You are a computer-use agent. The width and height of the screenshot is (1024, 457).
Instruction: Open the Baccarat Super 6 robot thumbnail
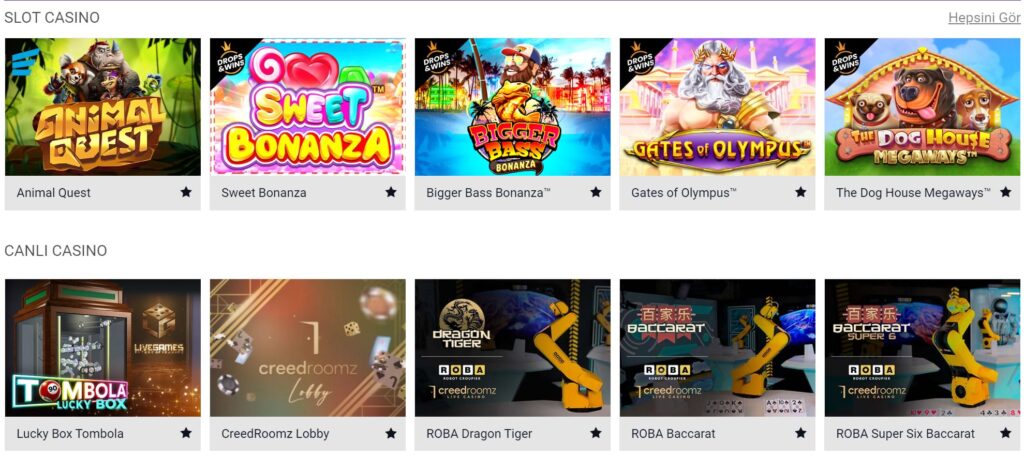pyautogui.click(x=922, y=348)
